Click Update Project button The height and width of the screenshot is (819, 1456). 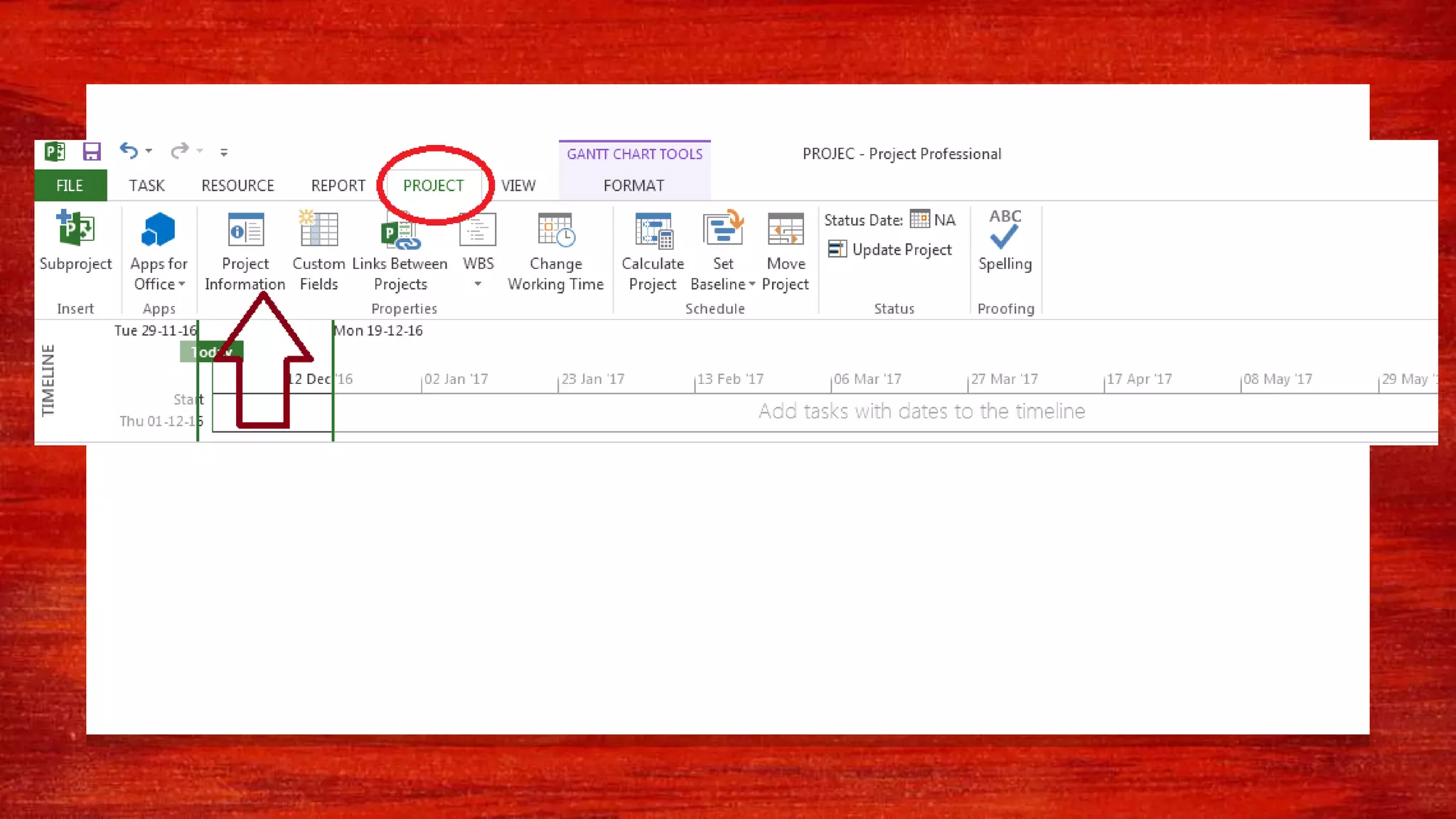(890, 250)
